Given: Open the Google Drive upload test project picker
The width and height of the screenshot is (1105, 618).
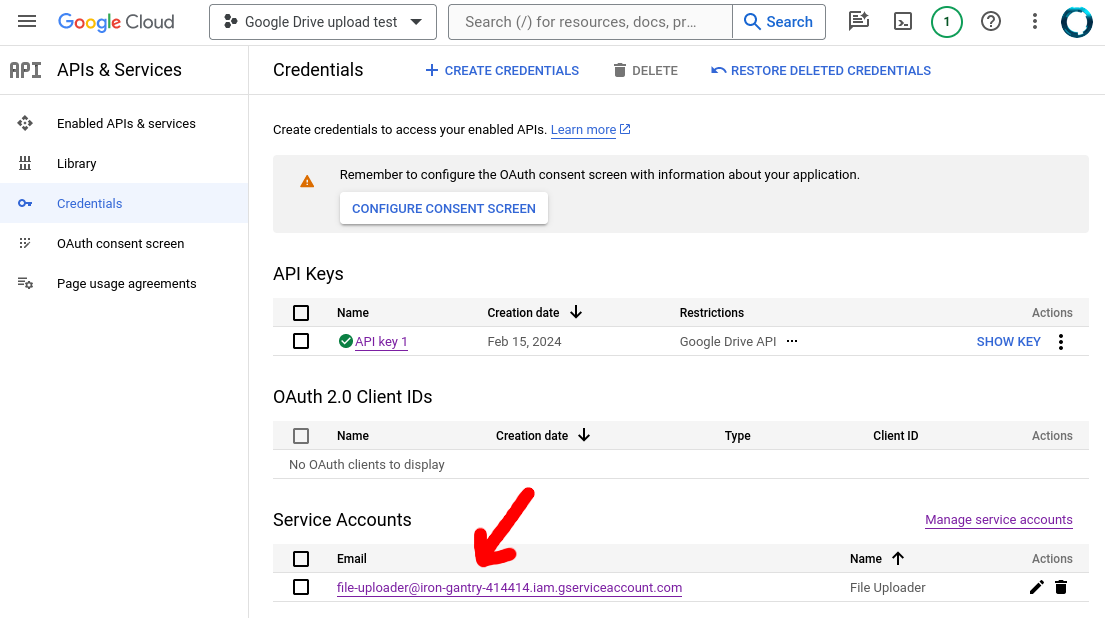Looking at the screenshot, I should [x=322, y=22].
